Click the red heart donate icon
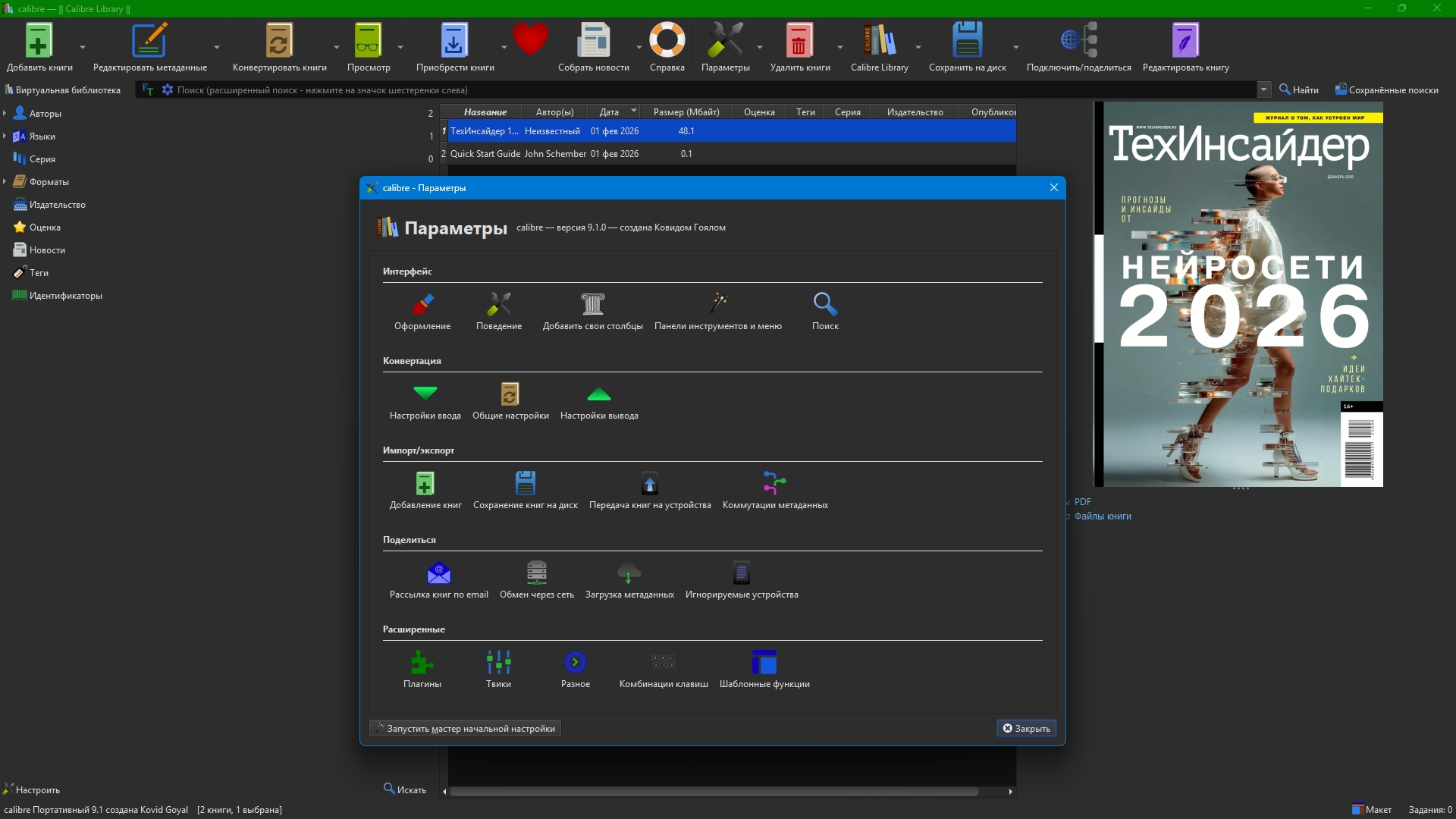 pyautogui.click(x=530, y=39)
